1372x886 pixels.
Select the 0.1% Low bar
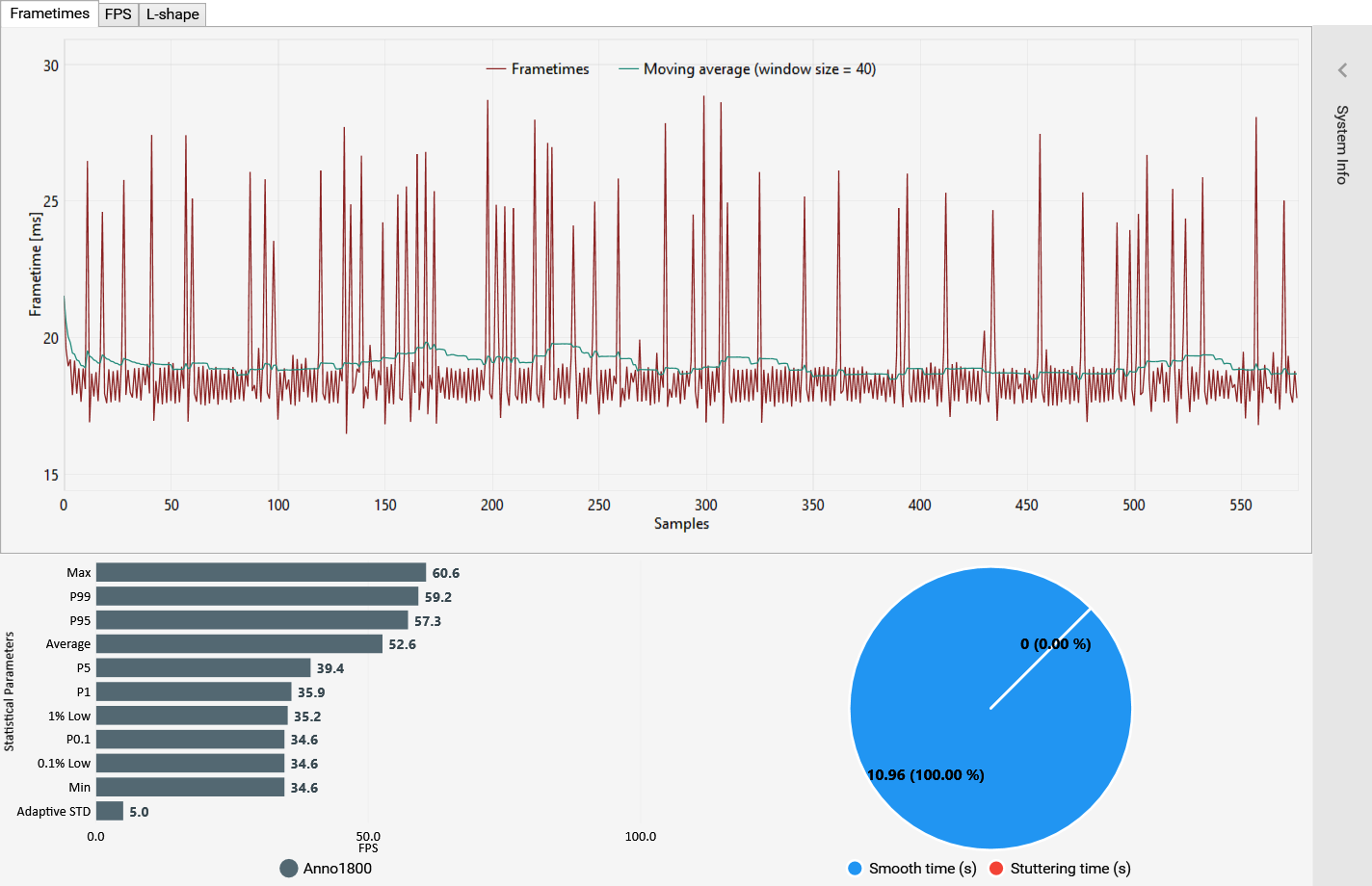click(191, 764)
